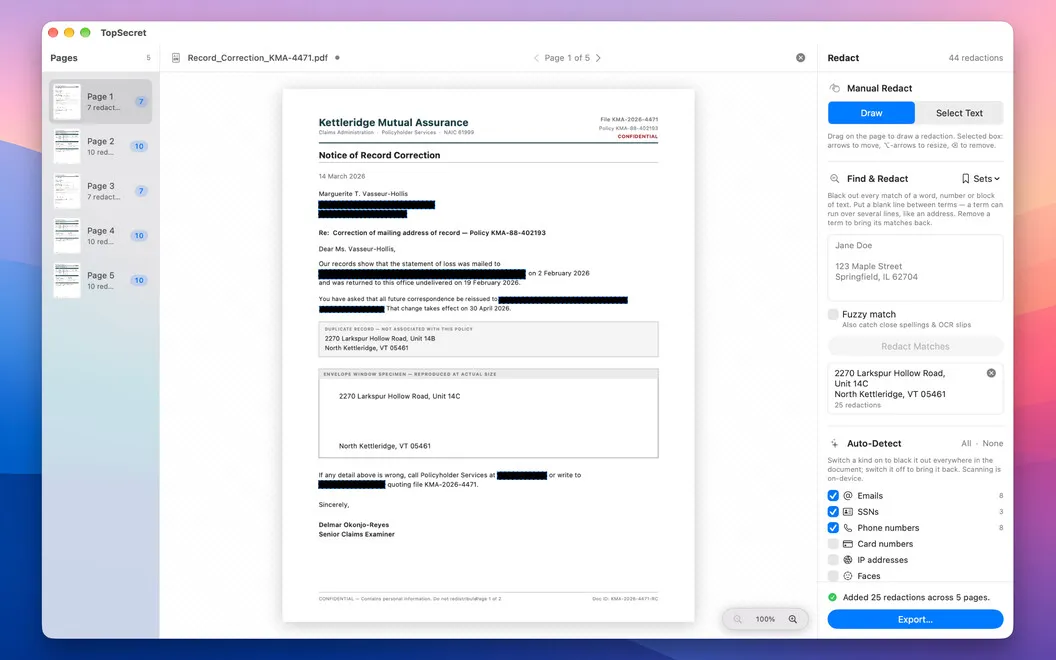Open Page 3 in the sidebar
This screenshot has height=660, width=1056.
click(100, 191)
